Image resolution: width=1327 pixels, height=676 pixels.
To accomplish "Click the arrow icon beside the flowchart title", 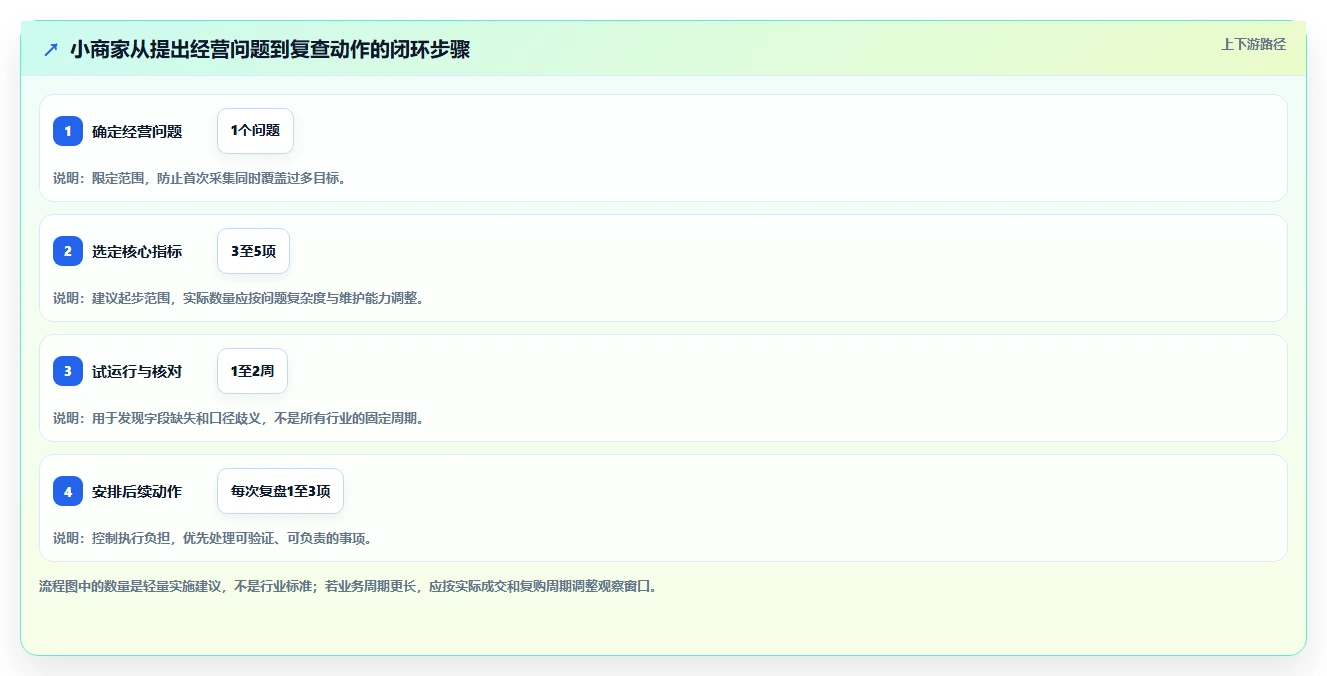I will [51, 49].
